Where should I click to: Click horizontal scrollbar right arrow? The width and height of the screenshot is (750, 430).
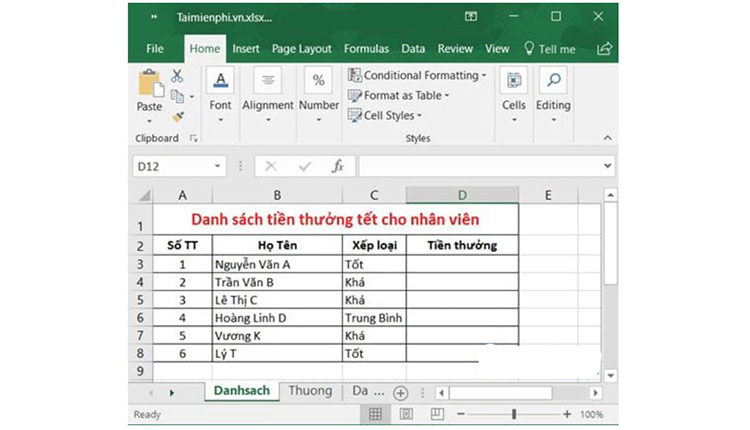(596, 393)
